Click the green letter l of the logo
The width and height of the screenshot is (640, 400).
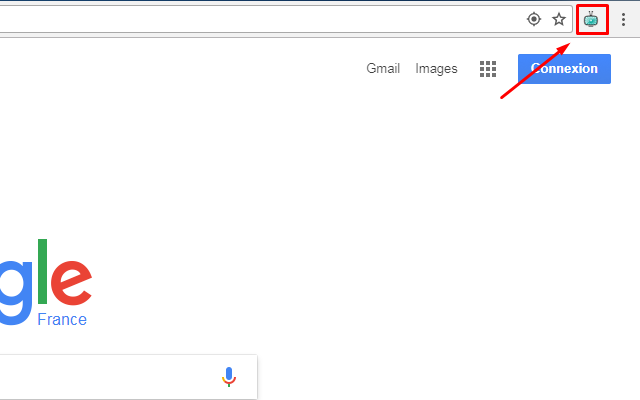pyautogui.click(x=42, y=271)
